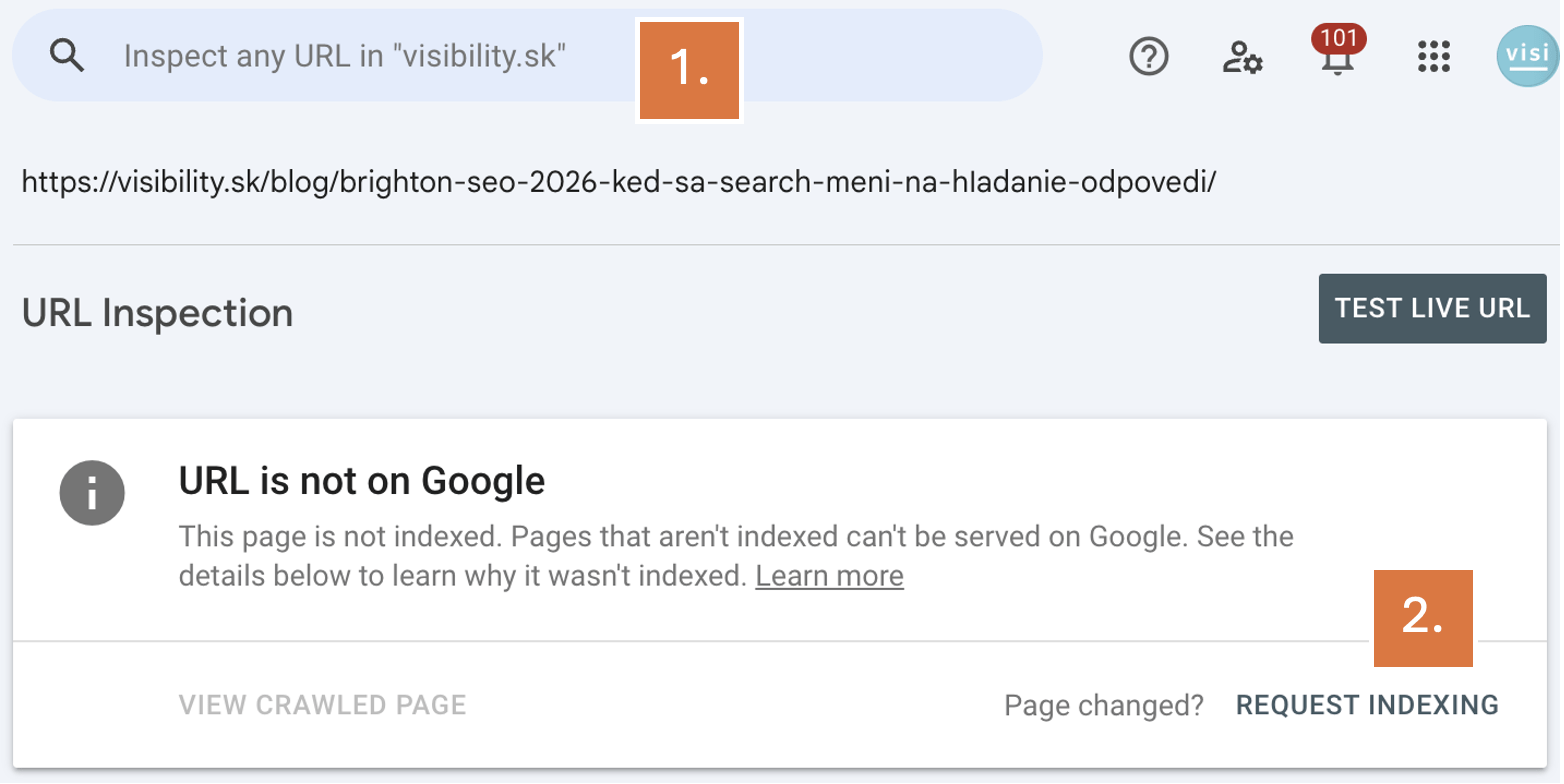Click the This page is not indexed description
The width and height of the screenshot is (1564, 784).
(736, 557)
